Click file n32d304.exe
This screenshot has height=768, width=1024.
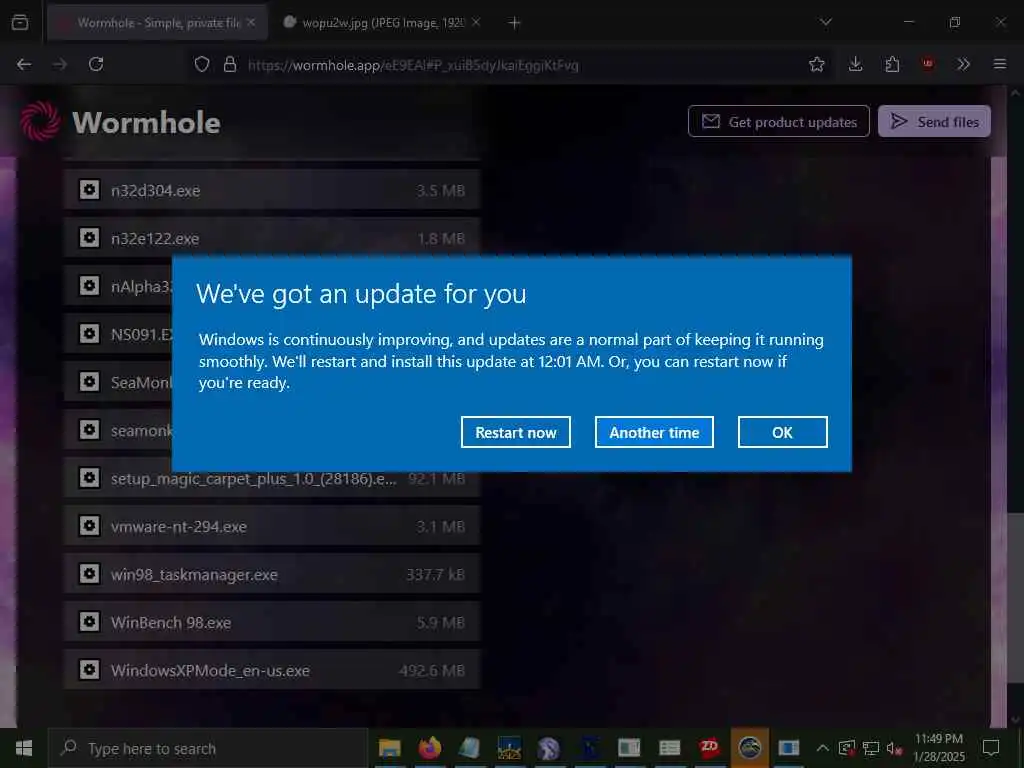pyautogui.click(x=272, y=190)
